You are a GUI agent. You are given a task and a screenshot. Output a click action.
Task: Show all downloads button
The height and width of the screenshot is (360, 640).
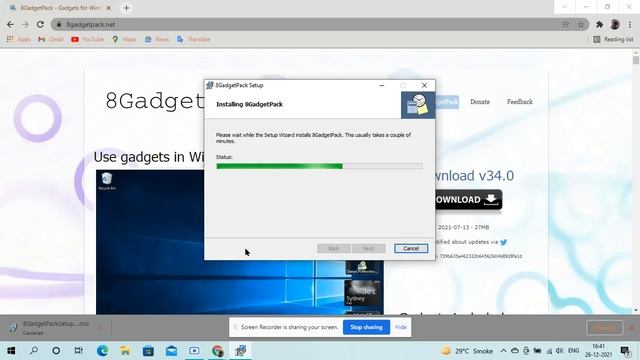click(x=604, y=327)
